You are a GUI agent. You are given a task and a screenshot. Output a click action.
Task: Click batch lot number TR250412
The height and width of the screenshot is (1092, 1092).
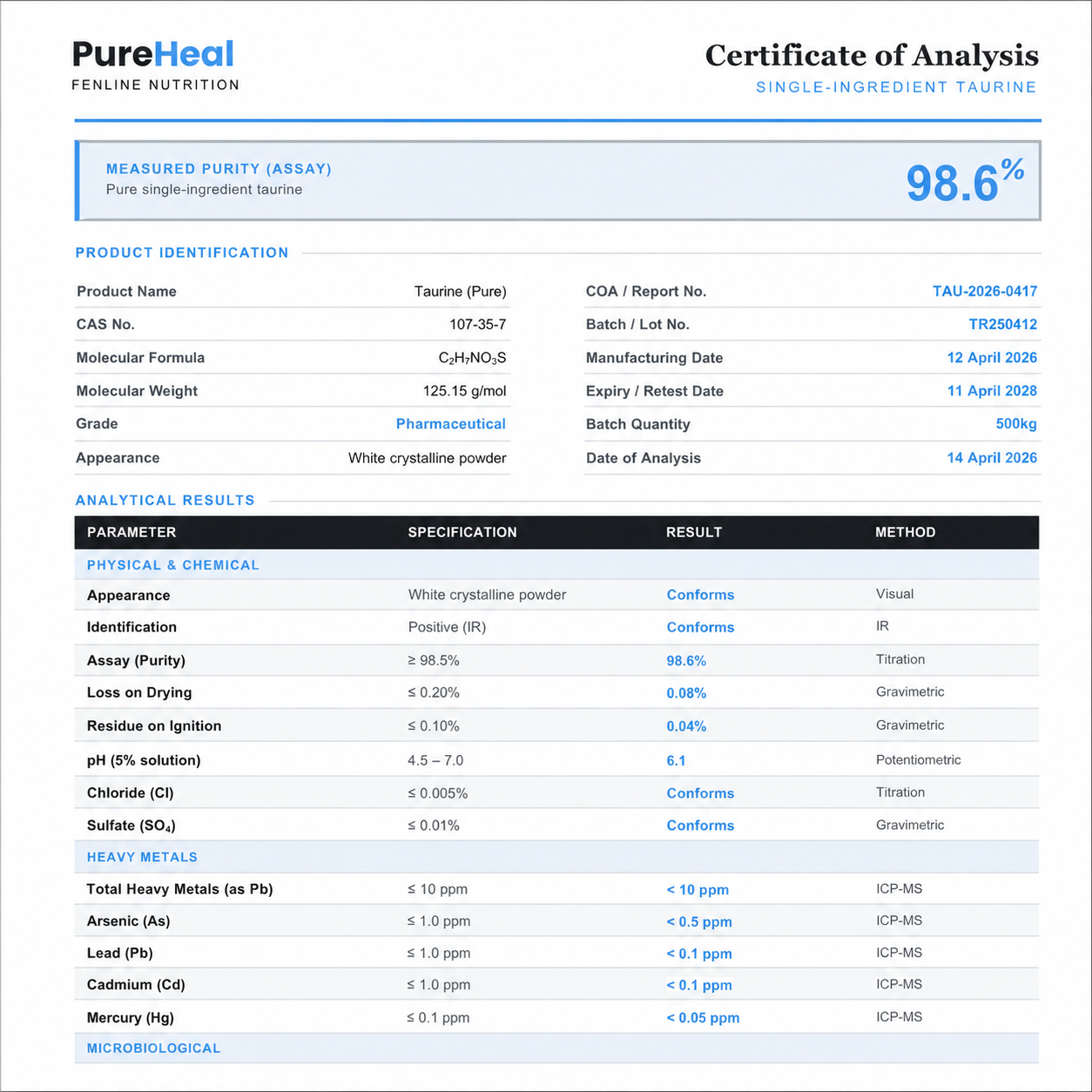1003,324
